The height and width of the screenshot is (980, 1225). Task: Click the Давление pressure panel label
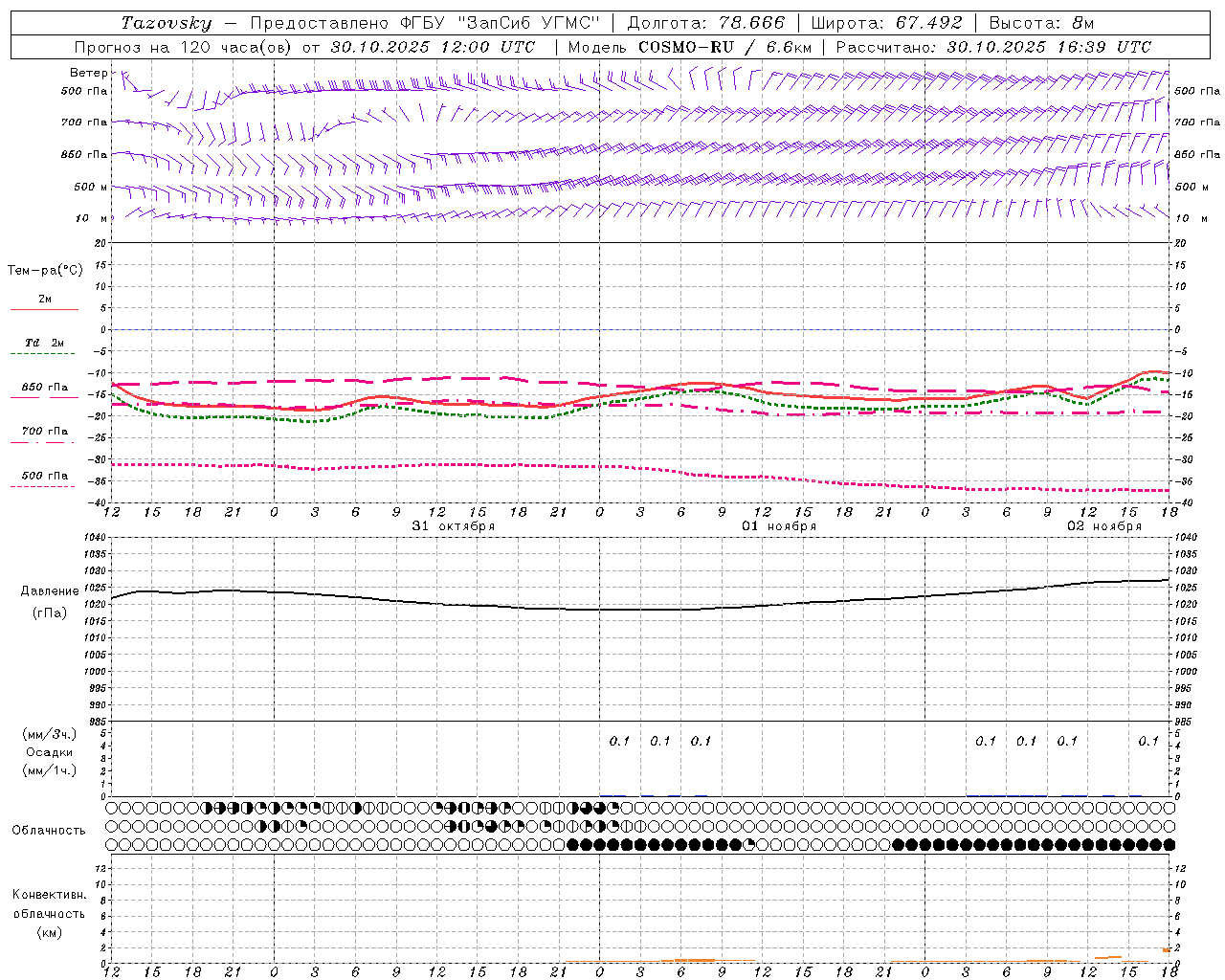[50, 591]
